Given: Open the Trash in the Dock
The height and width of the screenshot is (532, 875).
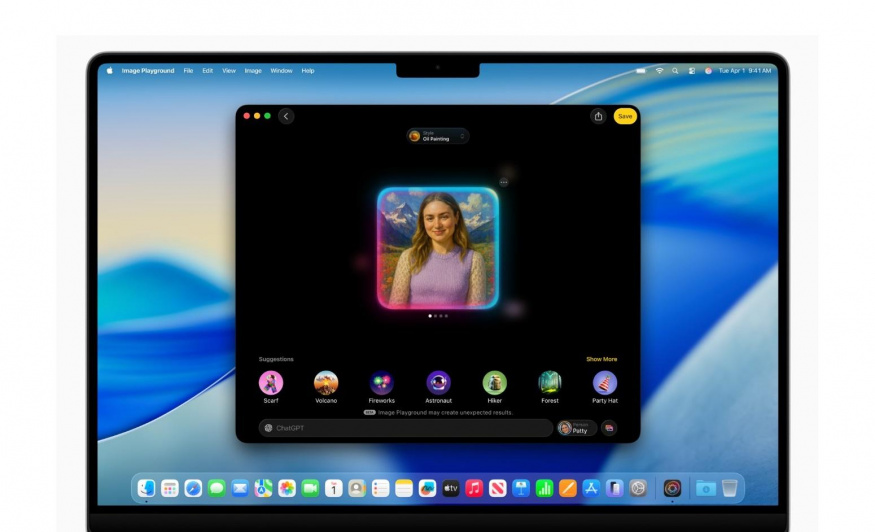Looking at the screenshot, I should (729, 488).
